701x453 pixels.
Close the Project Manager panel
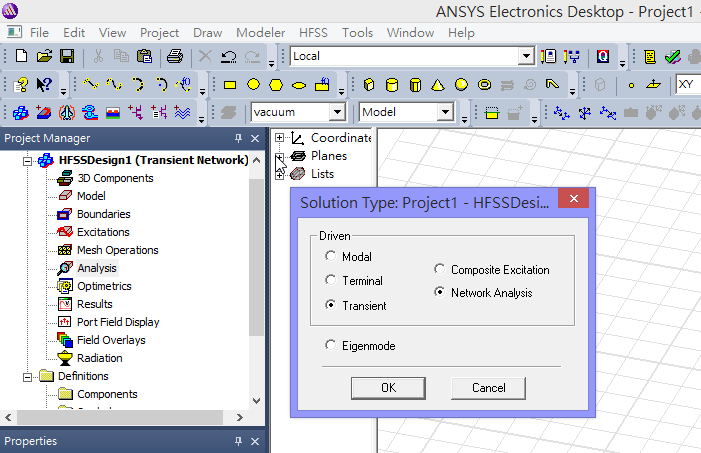pyautogui.click(x=255, y=139)
